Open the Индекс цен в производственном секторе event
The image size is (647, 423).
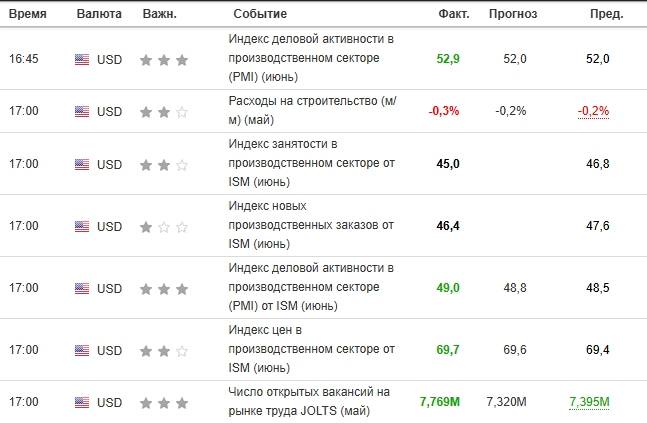click(x=312, y=349)
